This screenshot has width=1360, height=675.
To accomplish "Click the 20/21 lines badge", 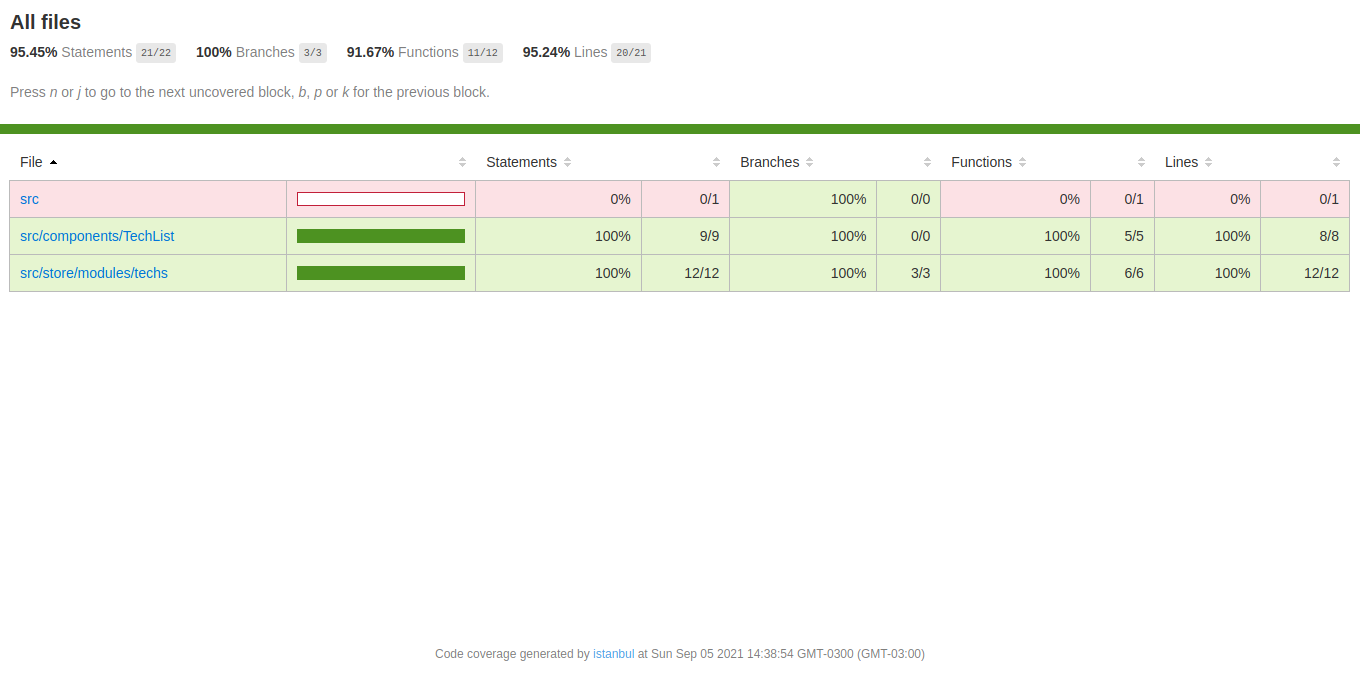I will pyautogui.click(x=631, y=53).
